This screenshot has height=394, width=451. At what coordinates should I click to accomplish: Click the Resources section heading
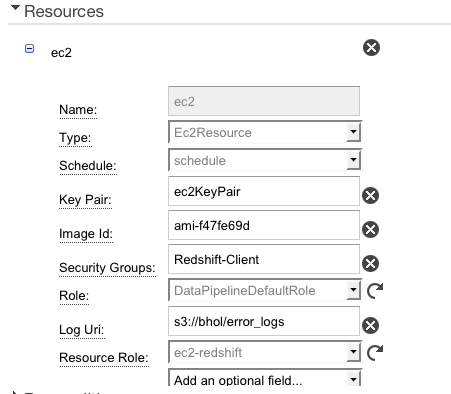tap(64, 11)
